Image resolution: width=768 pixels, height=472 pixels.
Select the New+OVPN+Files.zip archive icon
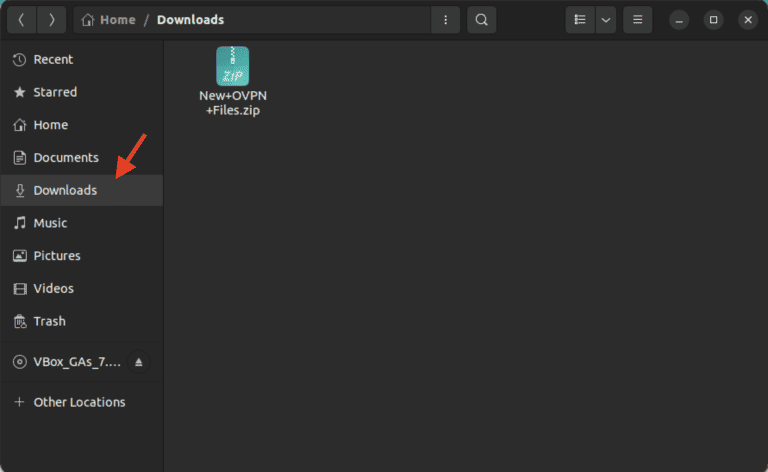click(x=232, y=66)
